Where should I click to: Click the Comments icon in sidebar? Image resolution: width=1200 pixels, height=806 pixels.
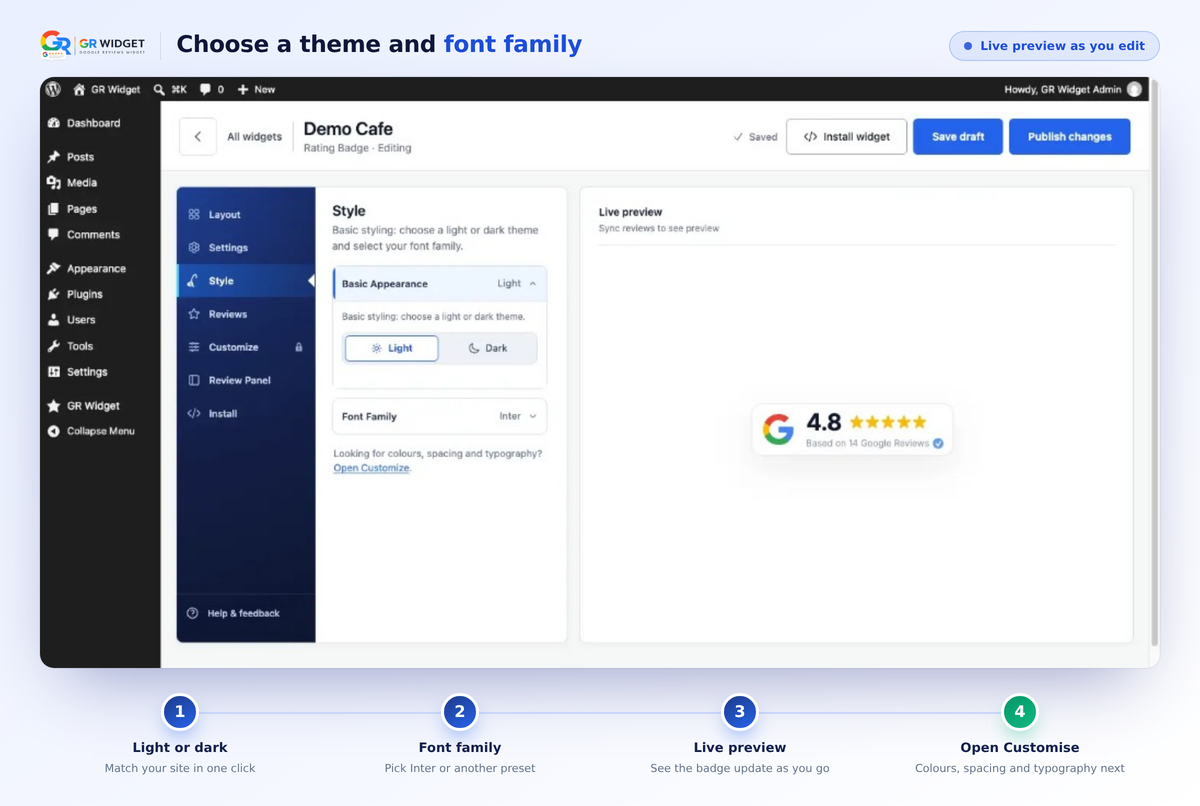click(x=54, y=235)
